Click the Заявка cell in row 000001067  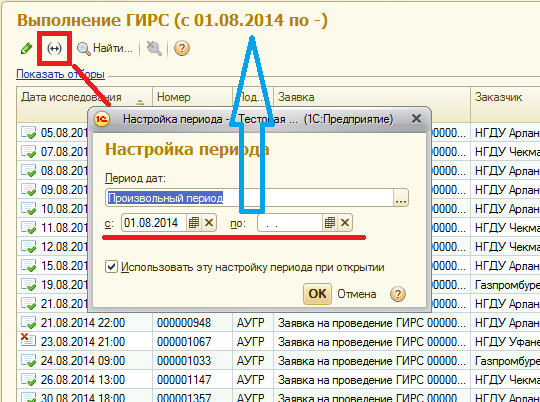coord(372,342)
